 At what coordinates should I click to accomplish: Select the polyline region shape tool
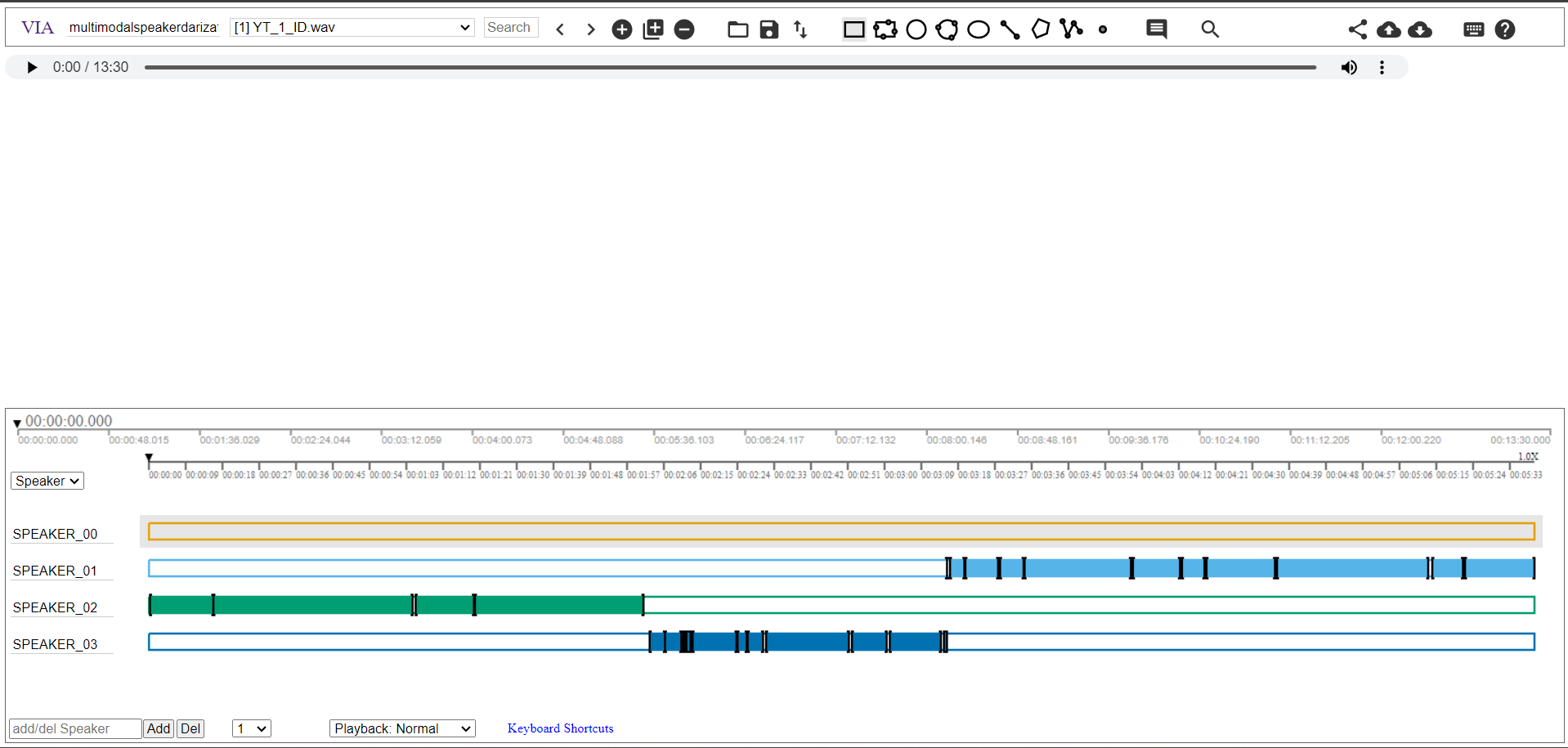(1071, 29)
